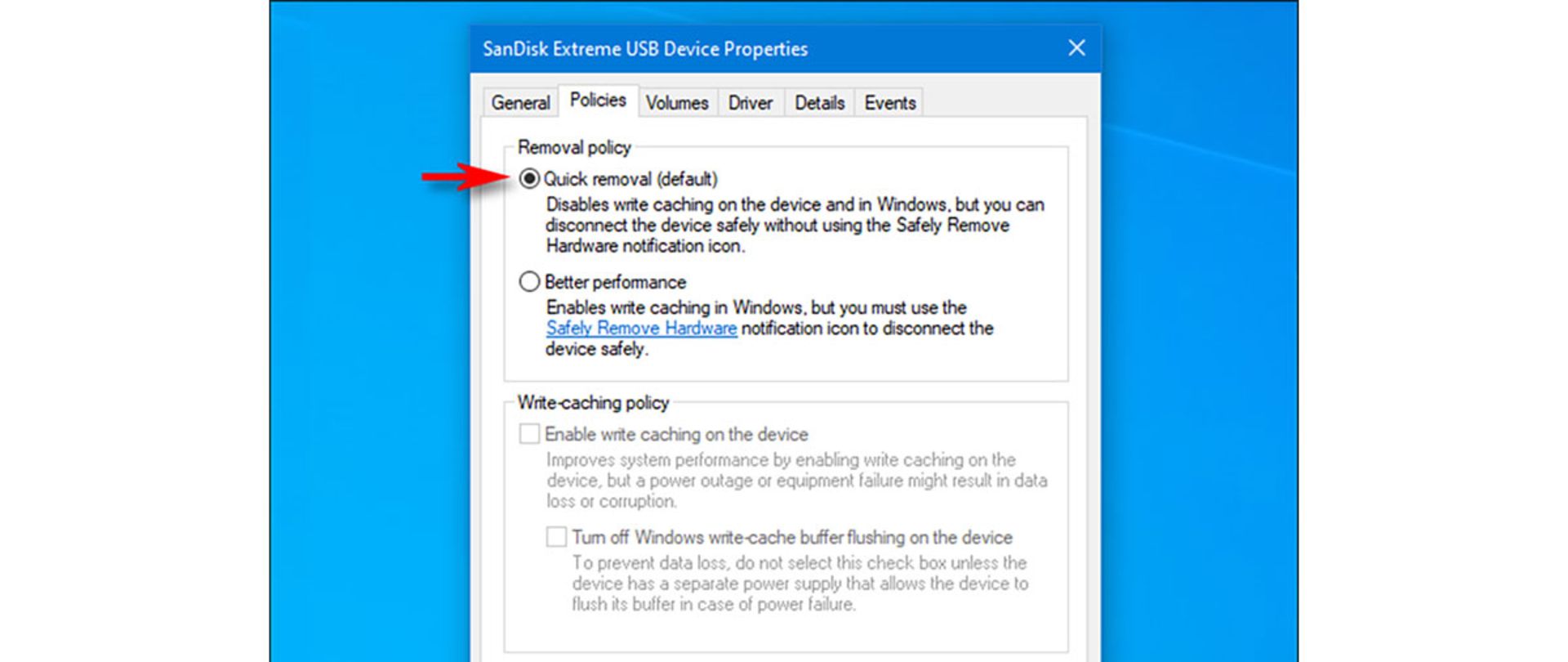Switch to the General tab
The height and width of the screenshot is (662, 1568).
(520, 103)
